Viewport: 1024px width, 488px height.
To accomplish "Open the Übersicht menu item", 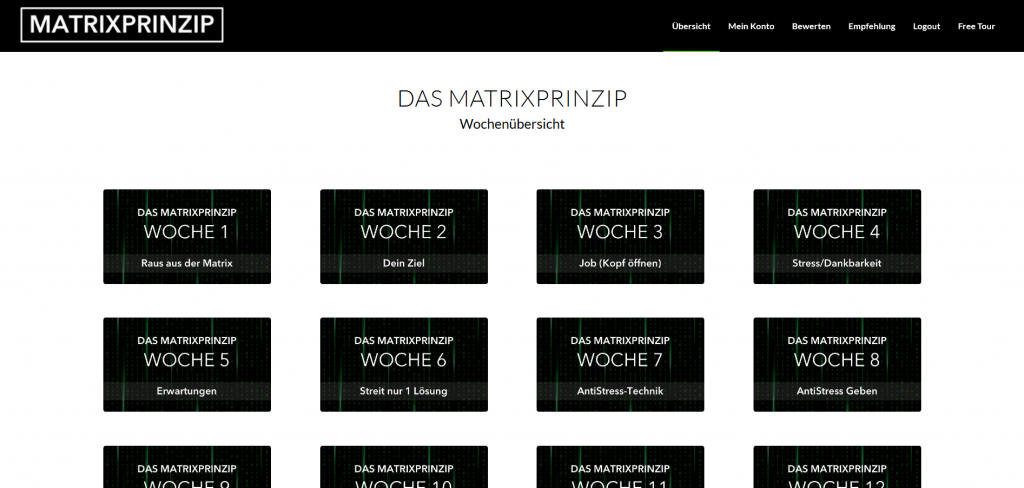I will [691, 26].
